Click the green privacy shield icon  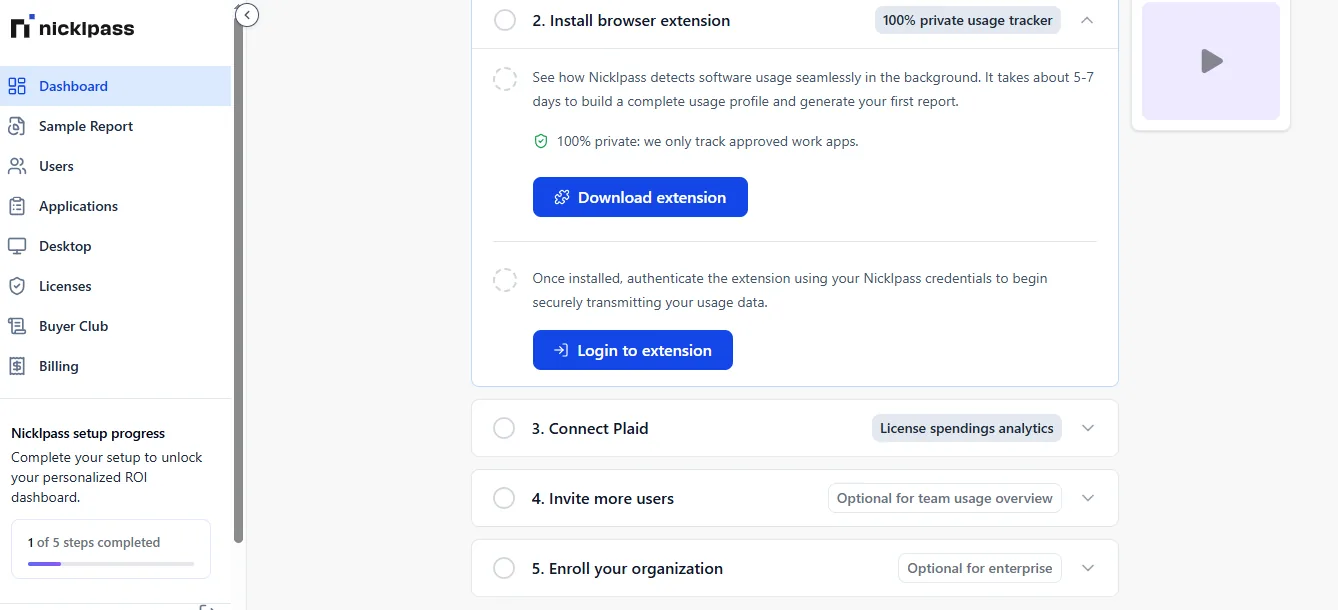coord(541,142)
